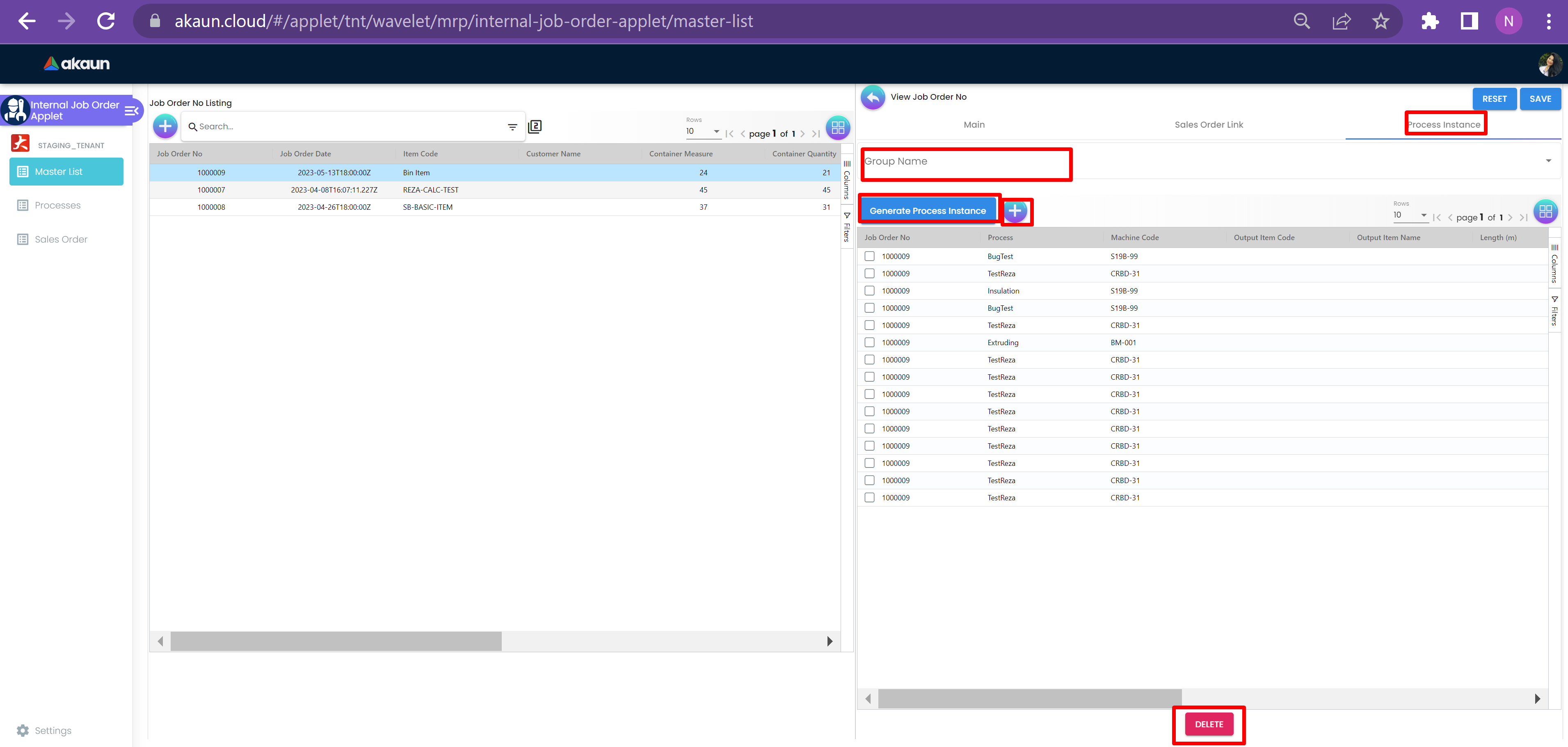Switch to the Sales Order Link tab
This screenshot has height=747, width=1568.
click(x=1208, y=125)
